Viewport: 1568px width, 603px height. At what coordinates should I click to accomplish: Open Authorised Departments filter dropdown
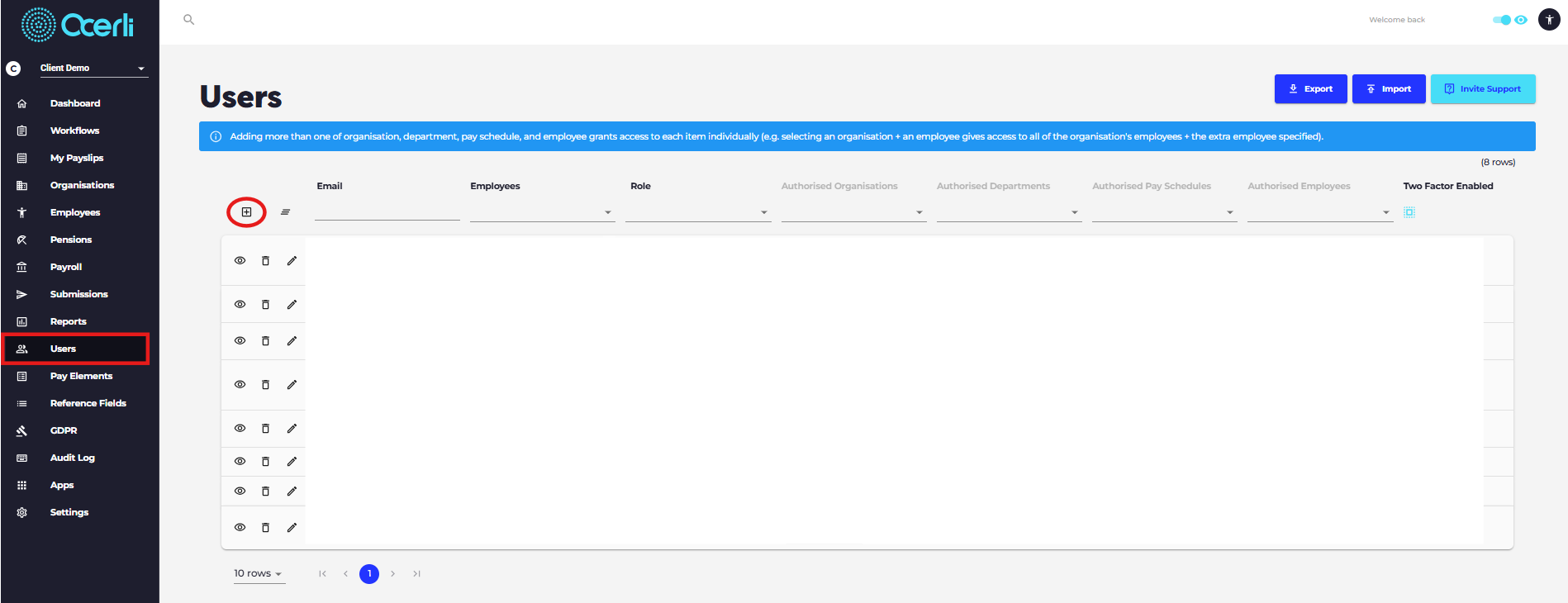tap(1009, 212)
